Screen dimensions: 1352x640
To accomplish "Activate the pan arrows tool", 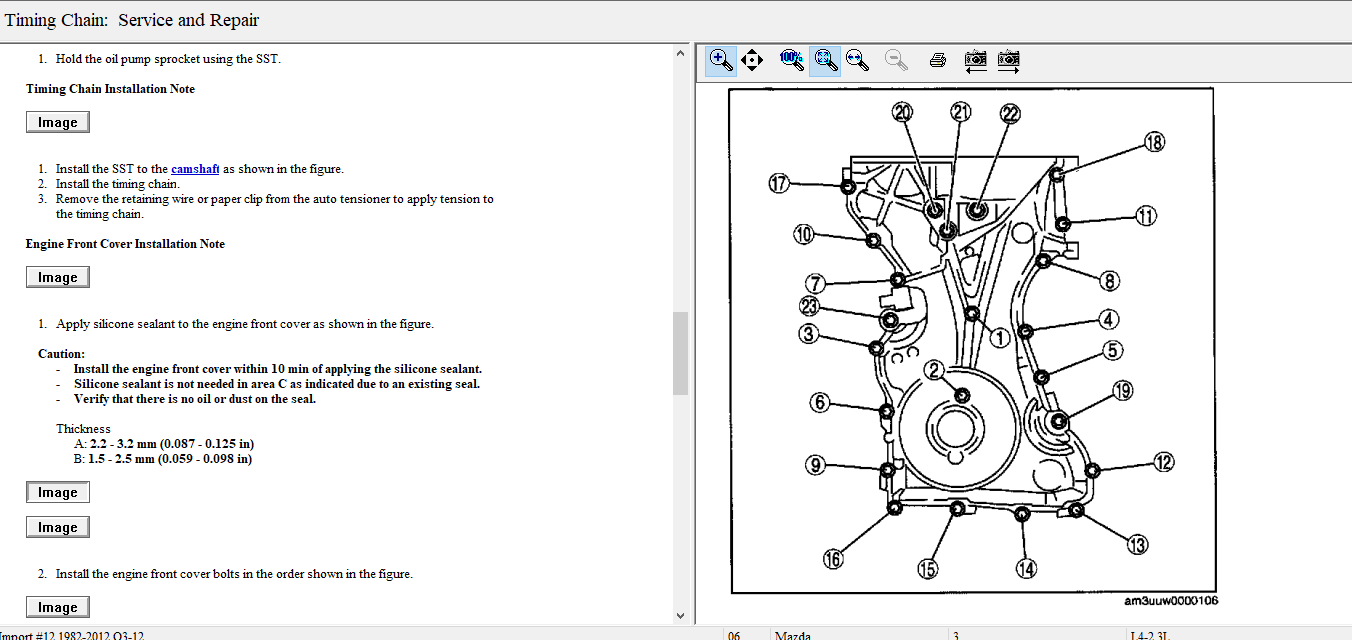I will click(x=753, y=60).
